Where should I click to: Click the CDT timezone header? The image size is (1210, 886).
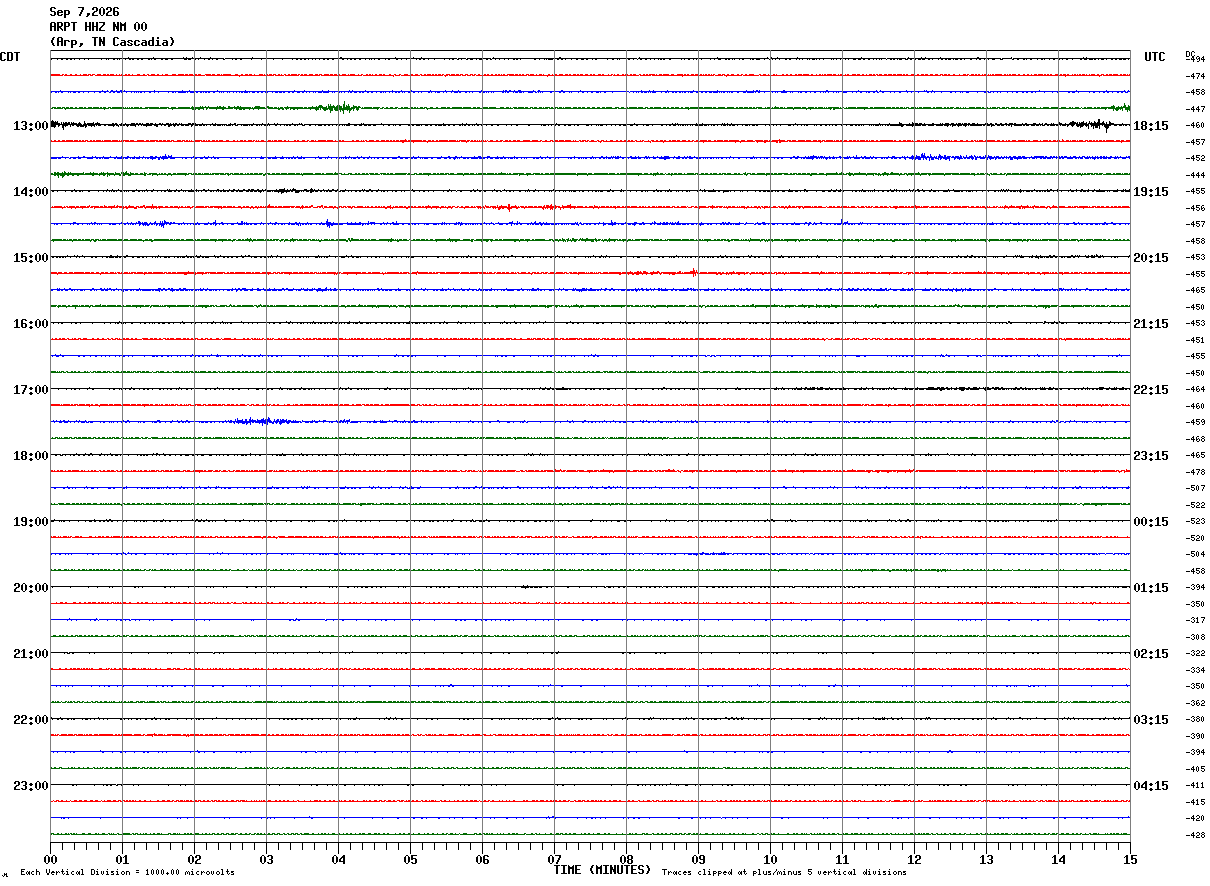tap(10, 57)
